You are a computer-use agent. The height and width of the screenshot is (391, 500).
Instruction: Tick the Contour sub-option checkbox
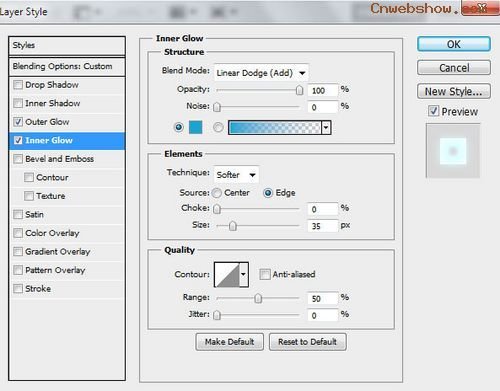pos(29,177)
